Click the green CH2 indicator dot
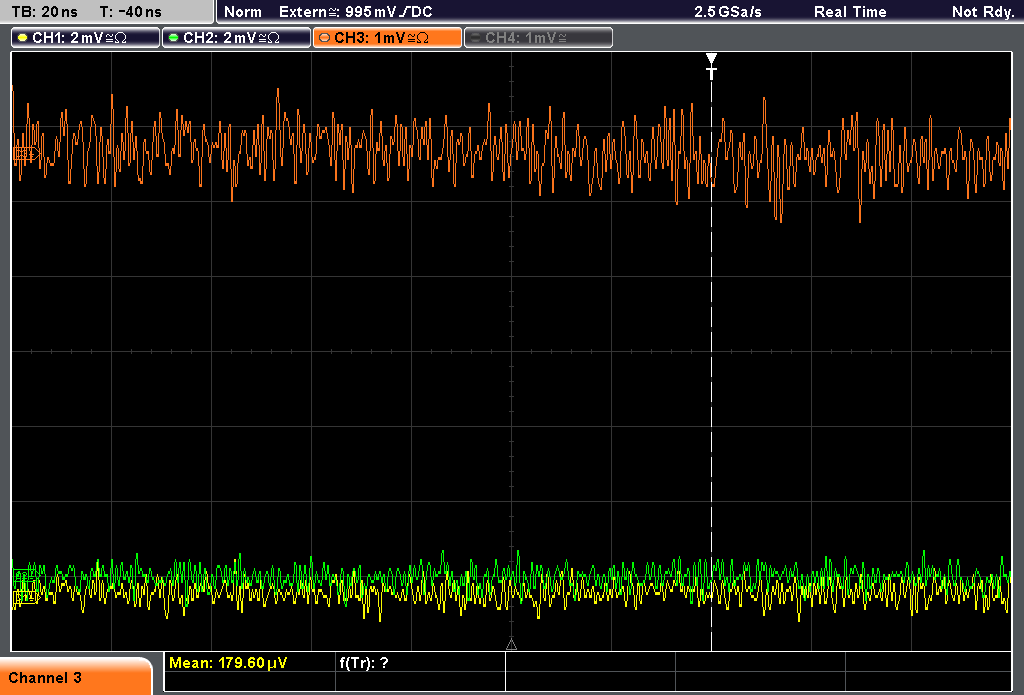 [x=173, y=38]
